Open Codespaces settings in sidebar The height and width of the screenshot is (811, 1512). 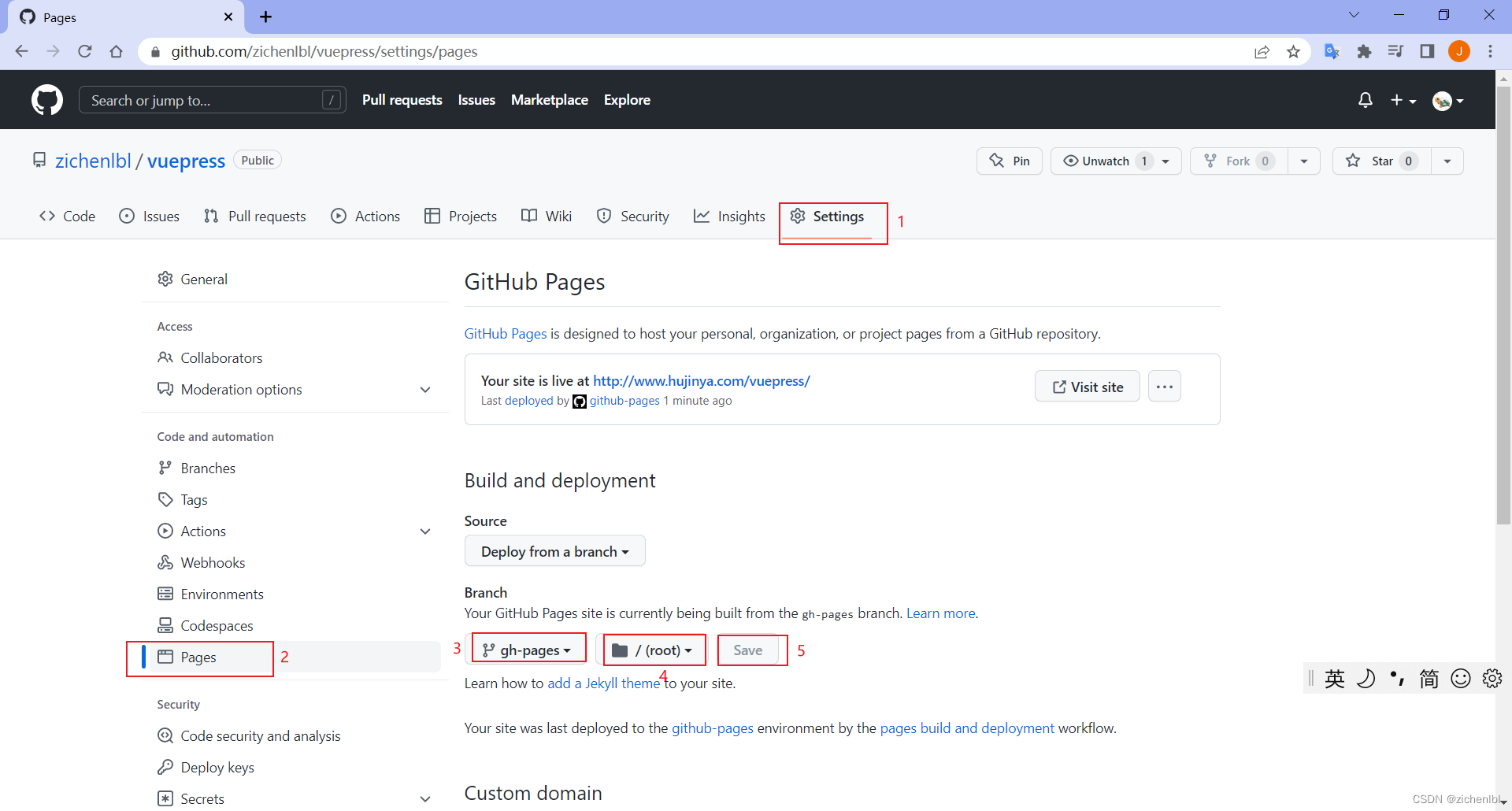[291, 625]
